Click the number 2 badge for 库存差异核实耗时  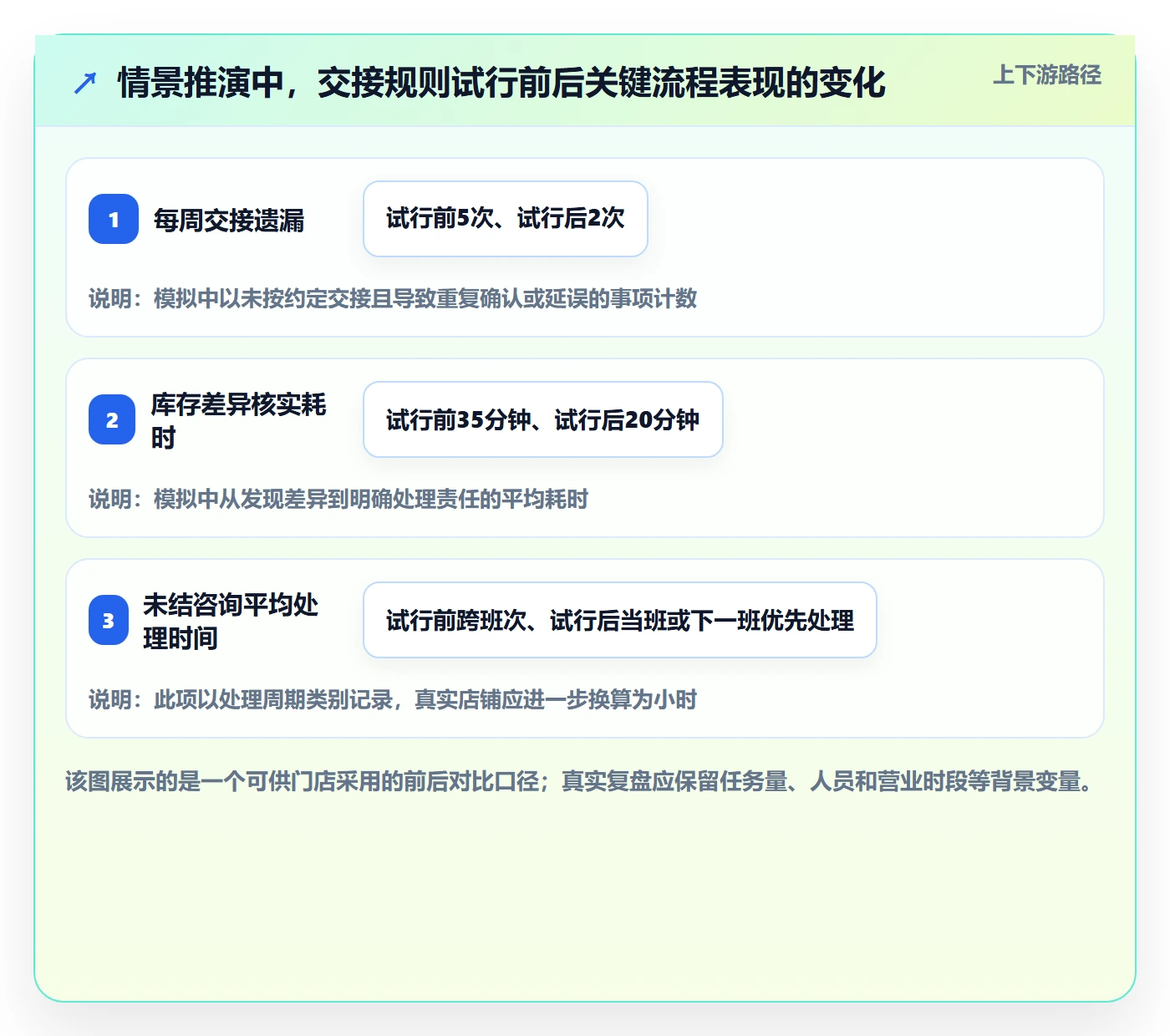tap(112, 419)
